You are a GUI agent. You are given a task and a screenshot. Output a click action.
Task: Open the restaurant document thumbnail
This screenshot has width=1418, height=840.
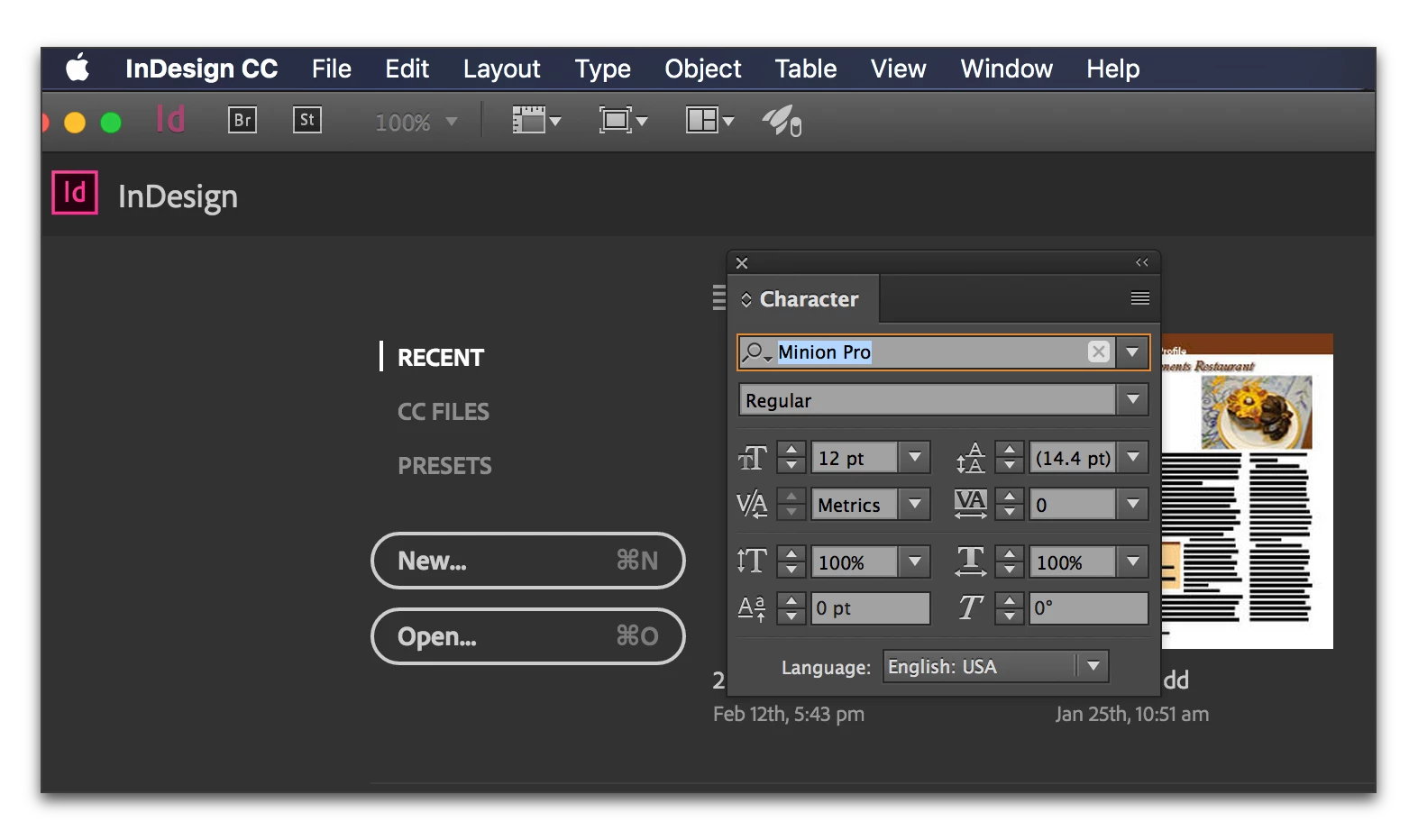point(1248,491)
